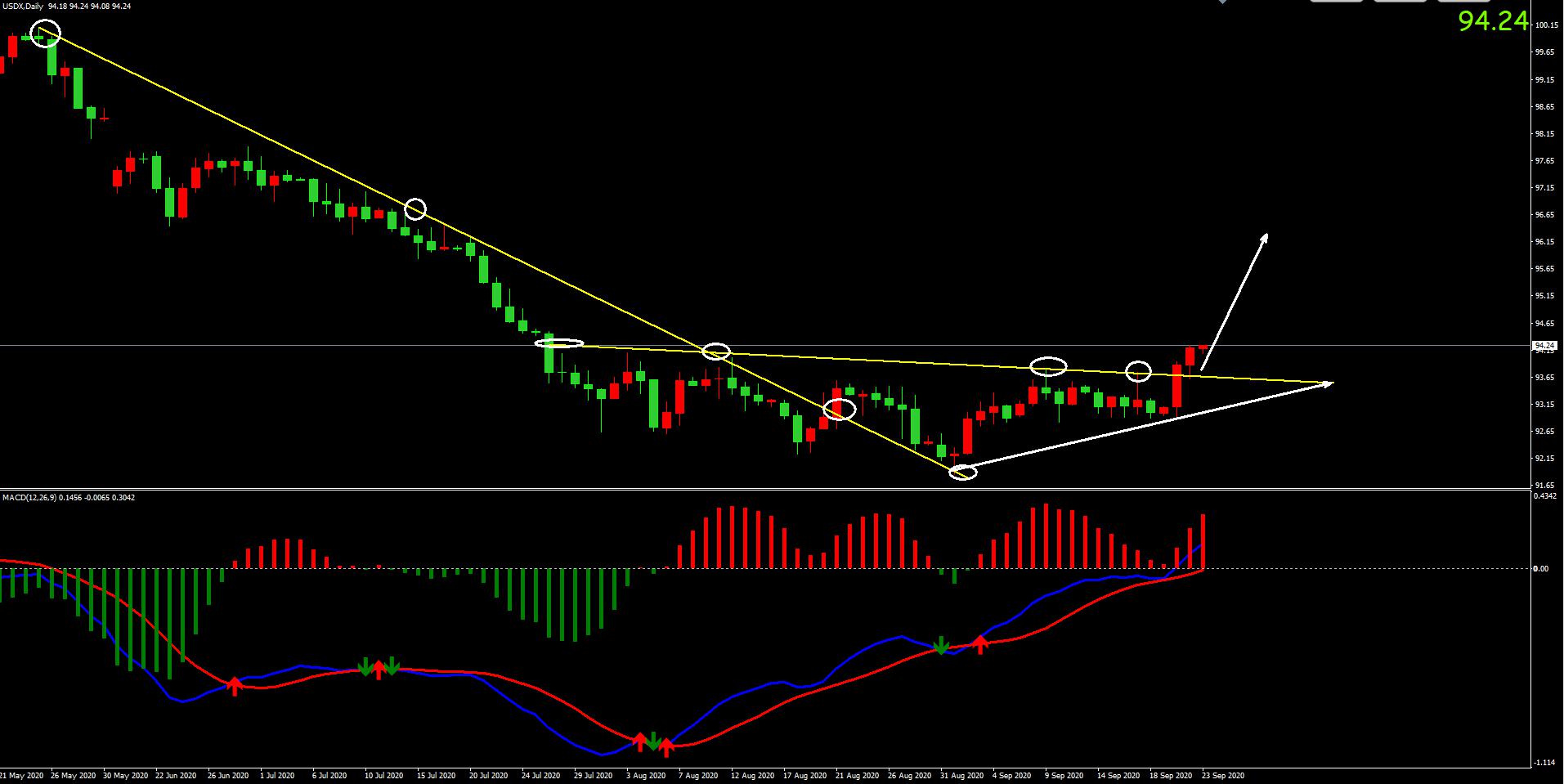Click the white circle at the 100.15 high
Viewport: 1564px width, 784px height.
tap(45, 34)
